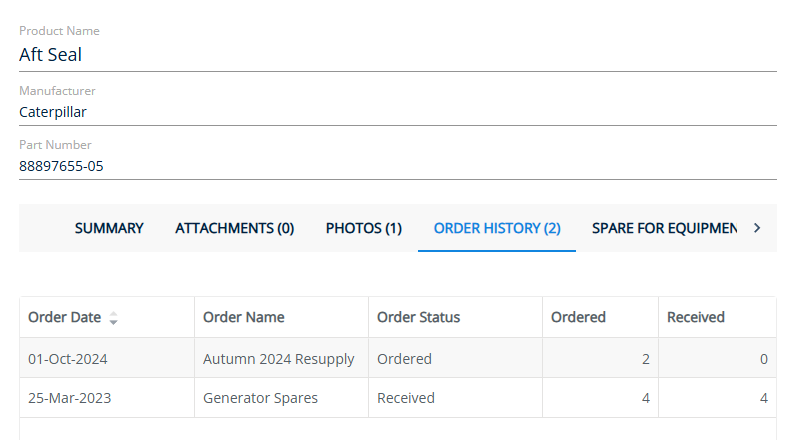Screen dimensions: 789x440
Task: Click the Order Name column header
Action: click(x=244, y=317)
